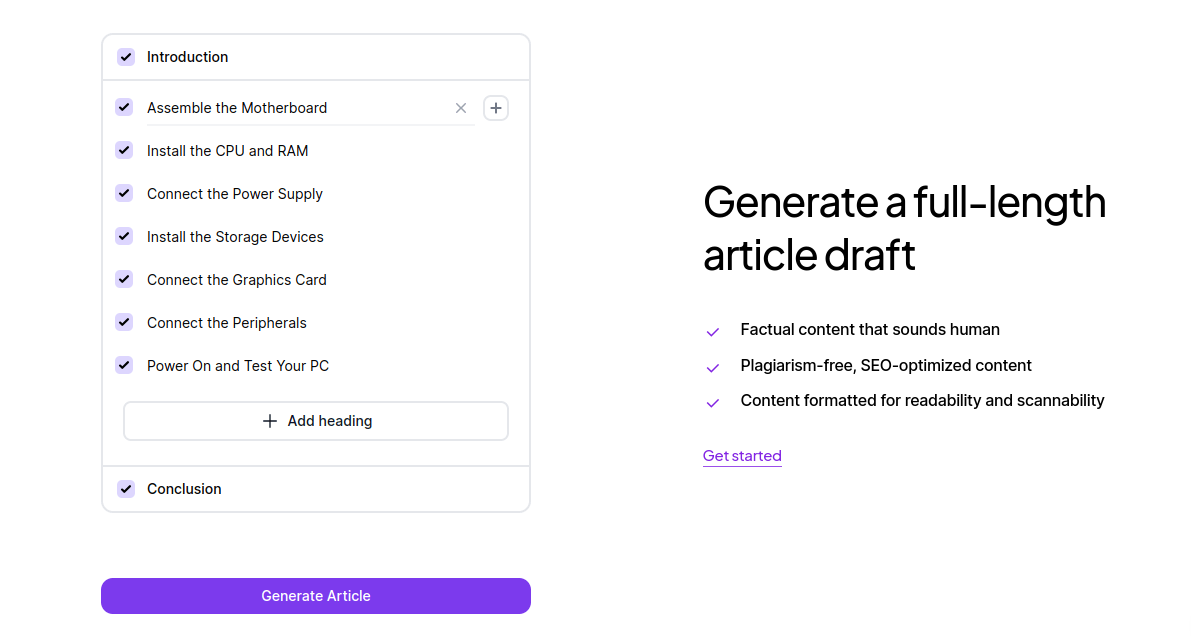Uncheck Install the Storage Devices checkbox
The image size is (1191, 643).
click(x=124, y=236)
